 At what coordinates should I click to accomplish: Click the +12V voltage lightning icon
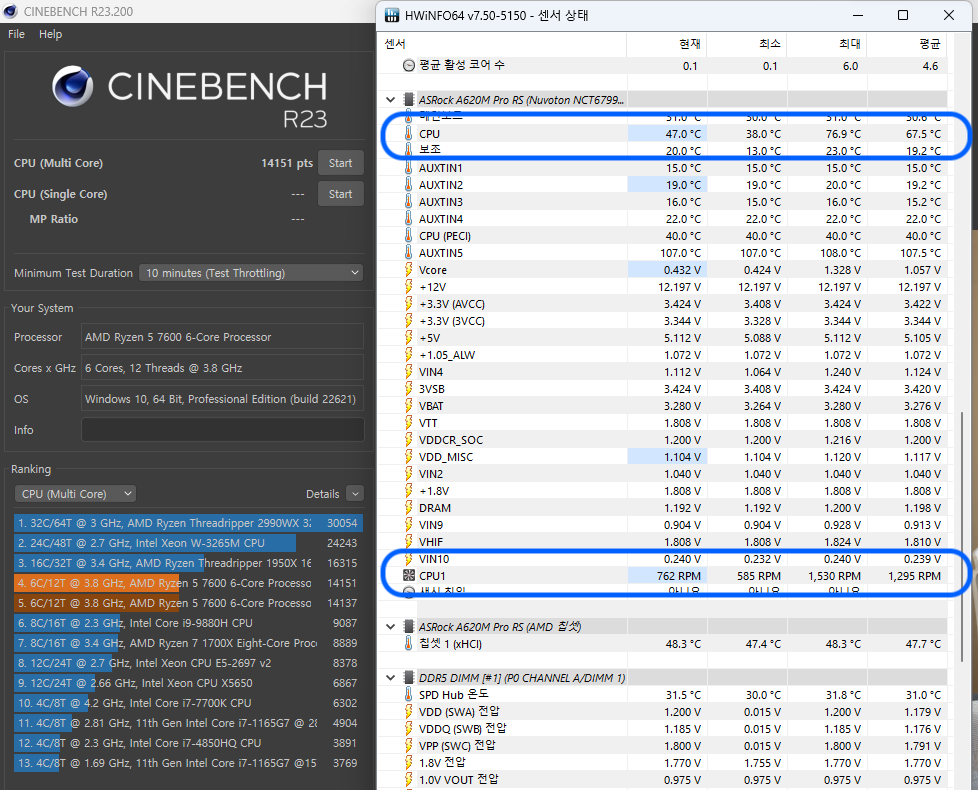(409, 287)
